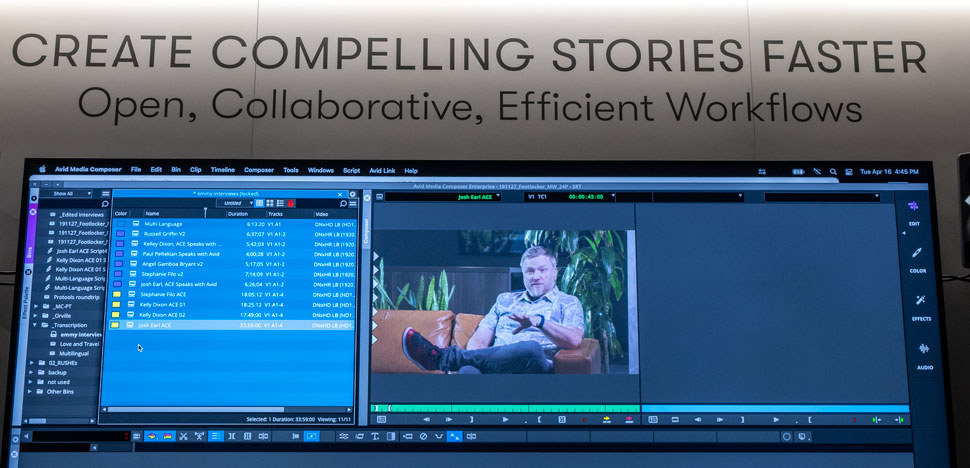Open the Clip menu
Viewport: 970px width, 468px height.
pyautogui.click(x=195, y=169)
